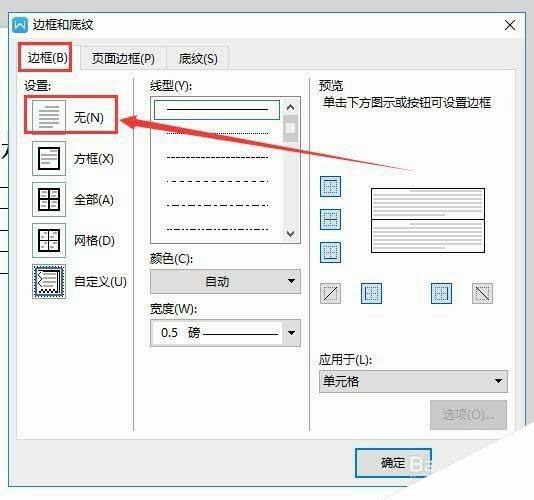Select the 自定义(U) custom border setting
This screenshot has height=500, width=534.
pyautogui.click(x=49, y=281)
